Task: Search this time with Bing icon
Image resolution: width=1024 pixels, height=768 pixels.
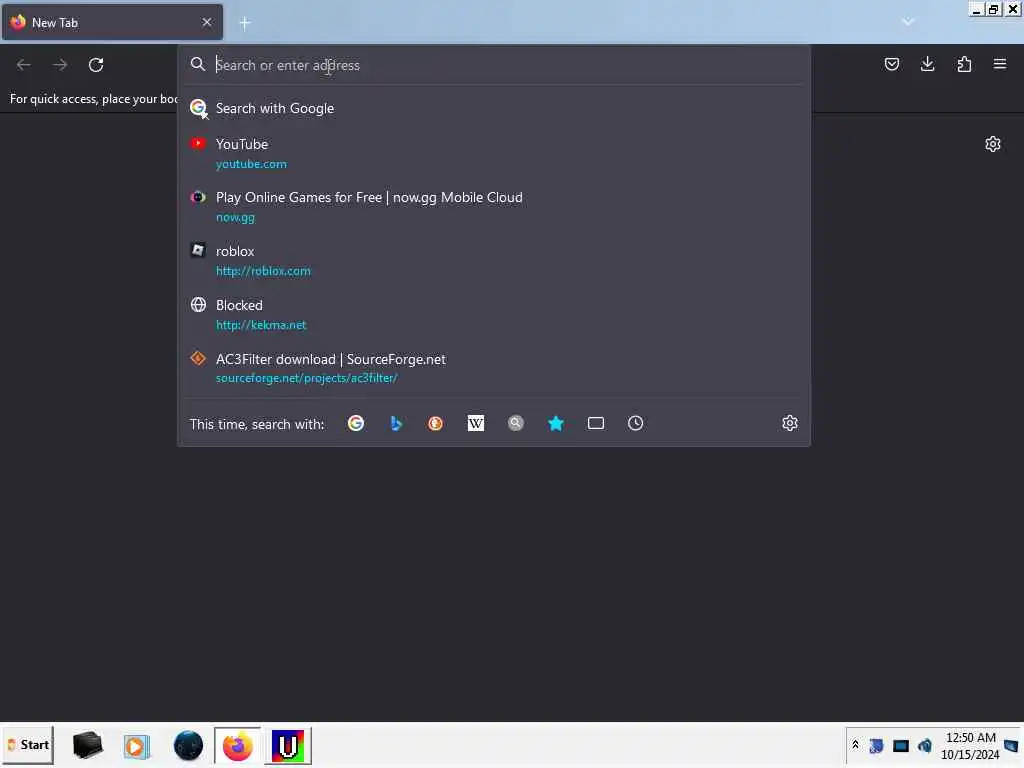Action: pos(396,423)
